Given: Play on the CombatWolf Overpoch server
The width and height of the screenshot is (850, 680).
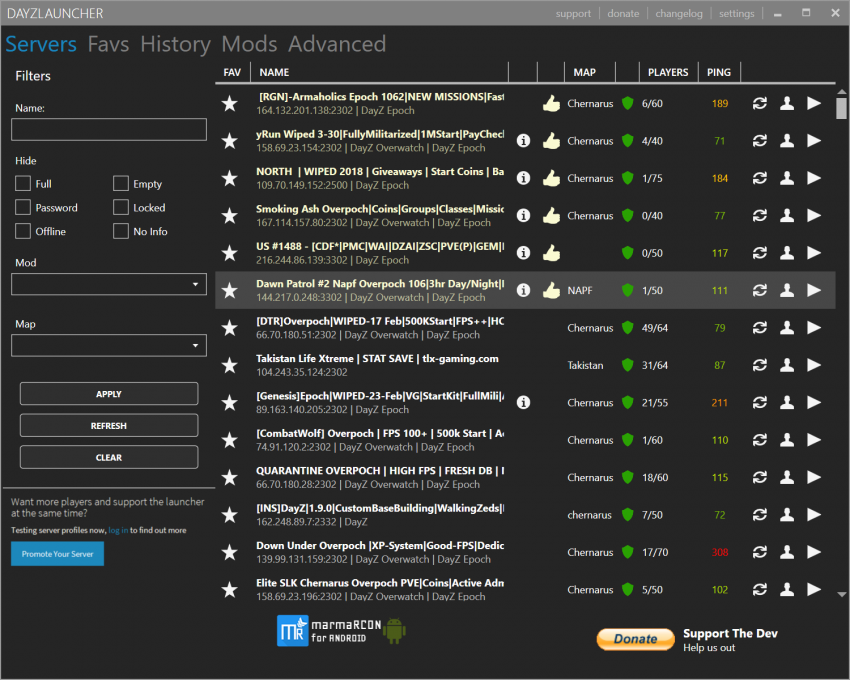Looking at the screenshot, I should coord(814,440).
